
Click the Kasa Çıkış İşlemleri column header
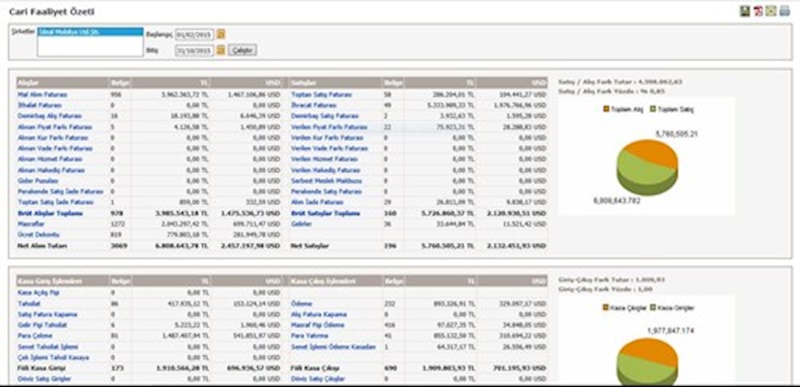pyautogui.click(x=336, y=281)
